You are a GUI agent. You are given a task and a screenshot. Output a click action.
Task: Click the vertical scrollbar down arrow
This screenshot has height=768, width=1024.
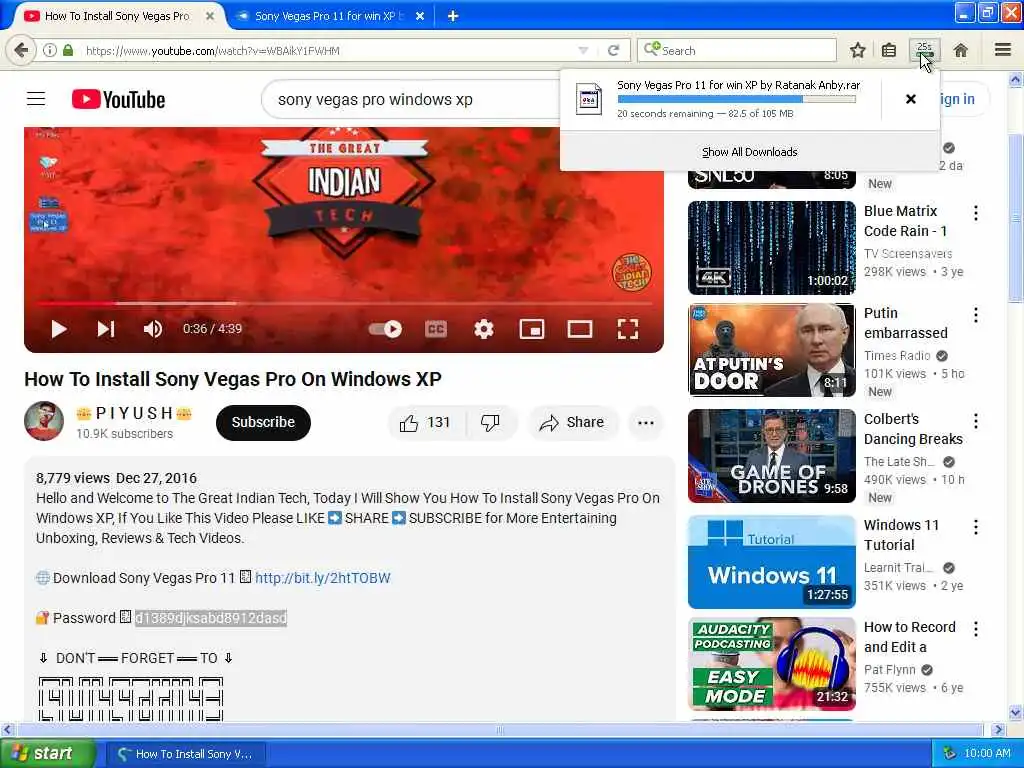(x=1016, y=712)
